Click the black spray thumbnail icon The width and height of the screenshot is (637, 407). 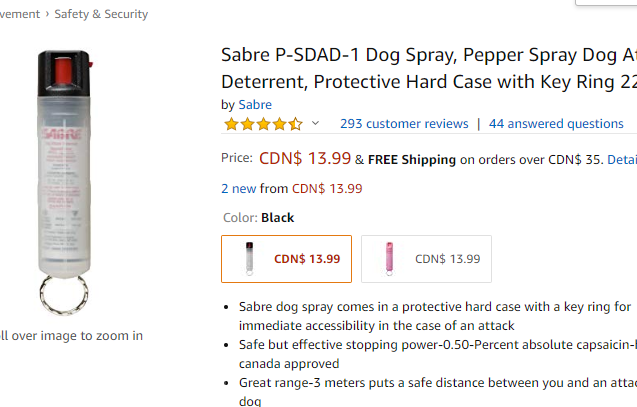248,259
